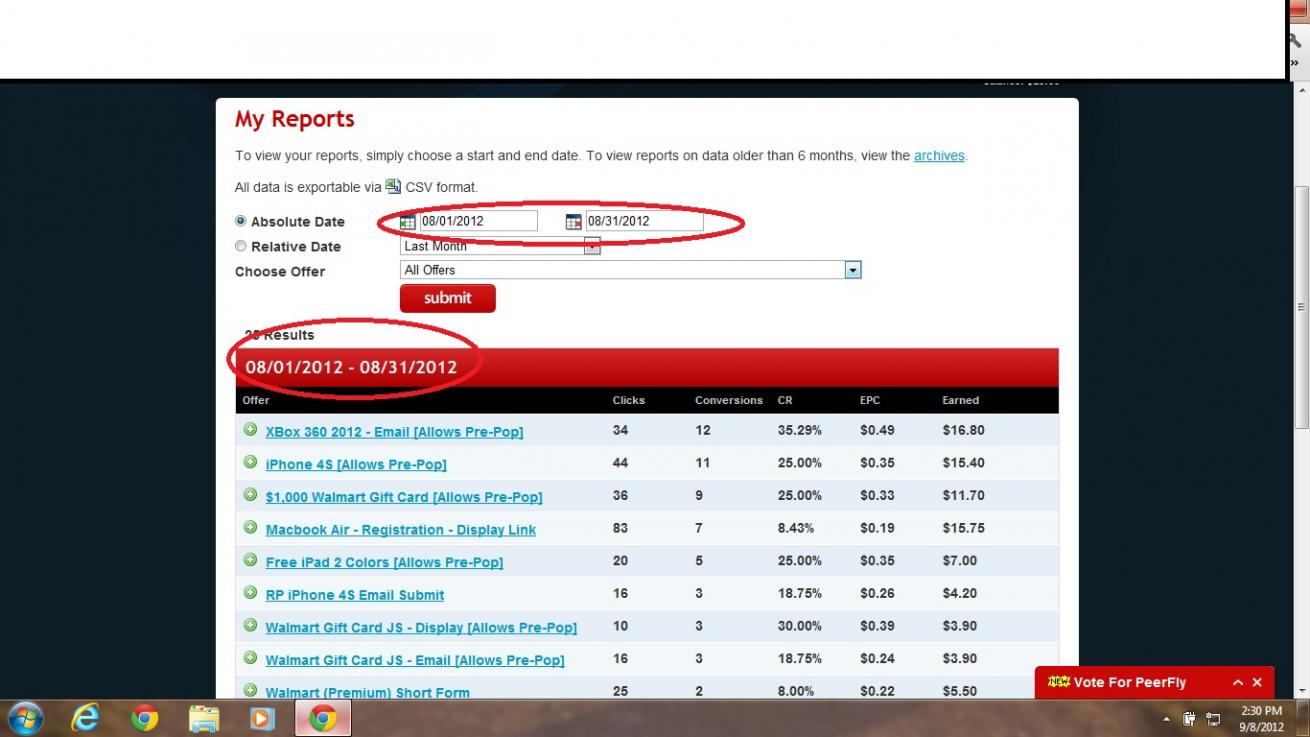Open the start date calendar picker
Viewport: 1310px width, 737px height.
point(408,221)
